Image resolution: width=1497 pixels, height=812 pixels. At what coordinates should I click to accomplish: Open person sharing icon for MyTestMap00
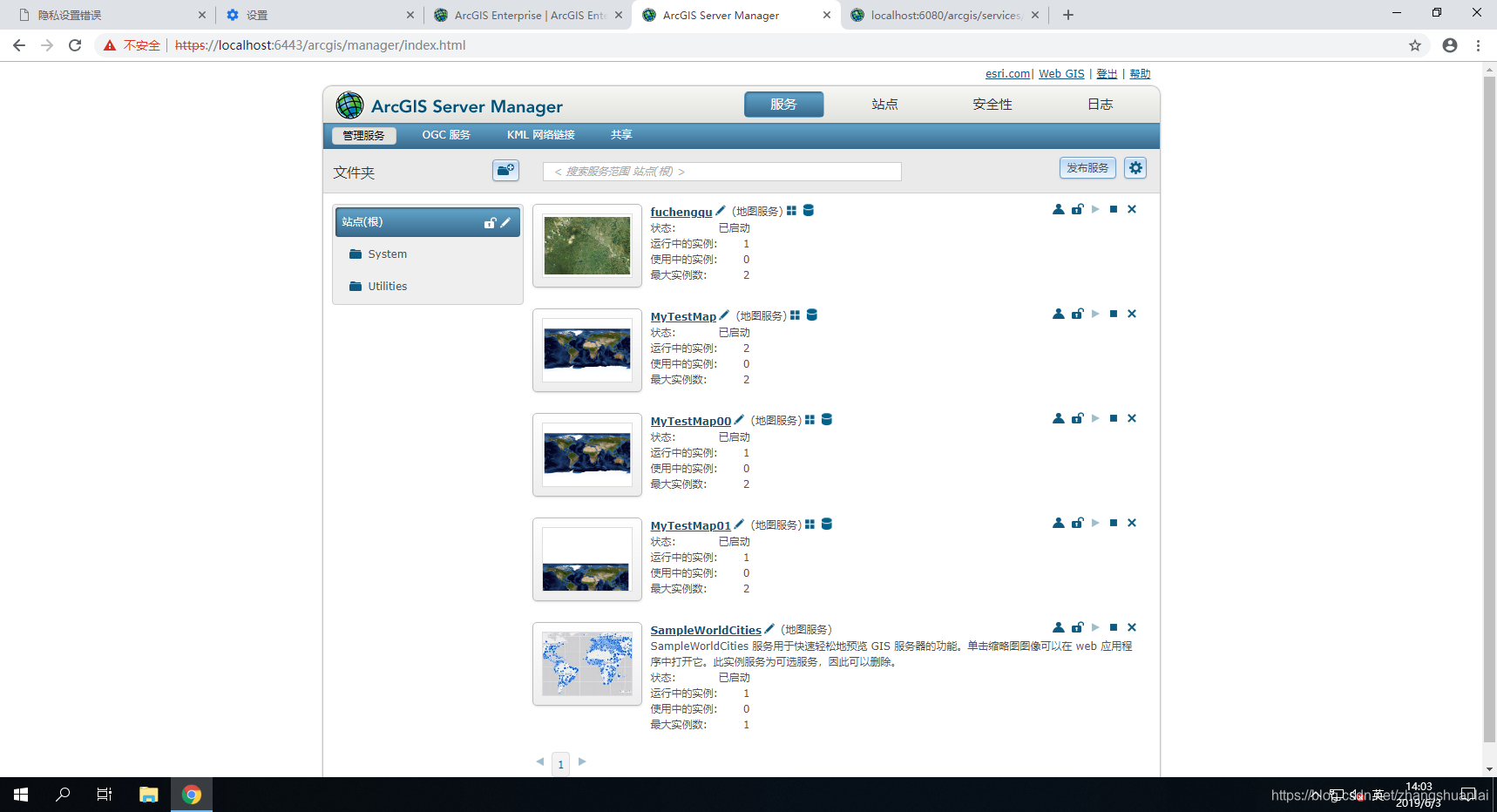pyautogui.click(x=1058, y=418)
